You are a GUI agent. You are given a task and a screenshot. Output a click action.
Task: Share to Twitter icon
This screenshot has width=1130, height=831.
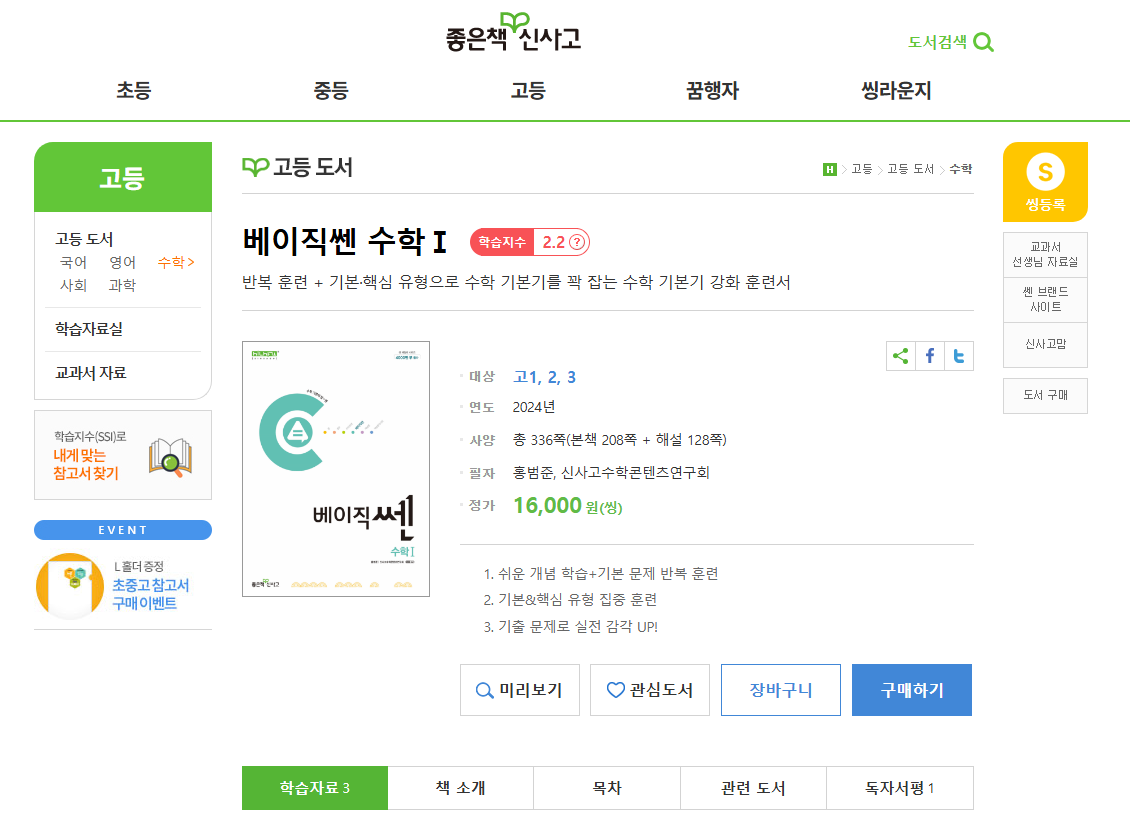tap(958, 356)
